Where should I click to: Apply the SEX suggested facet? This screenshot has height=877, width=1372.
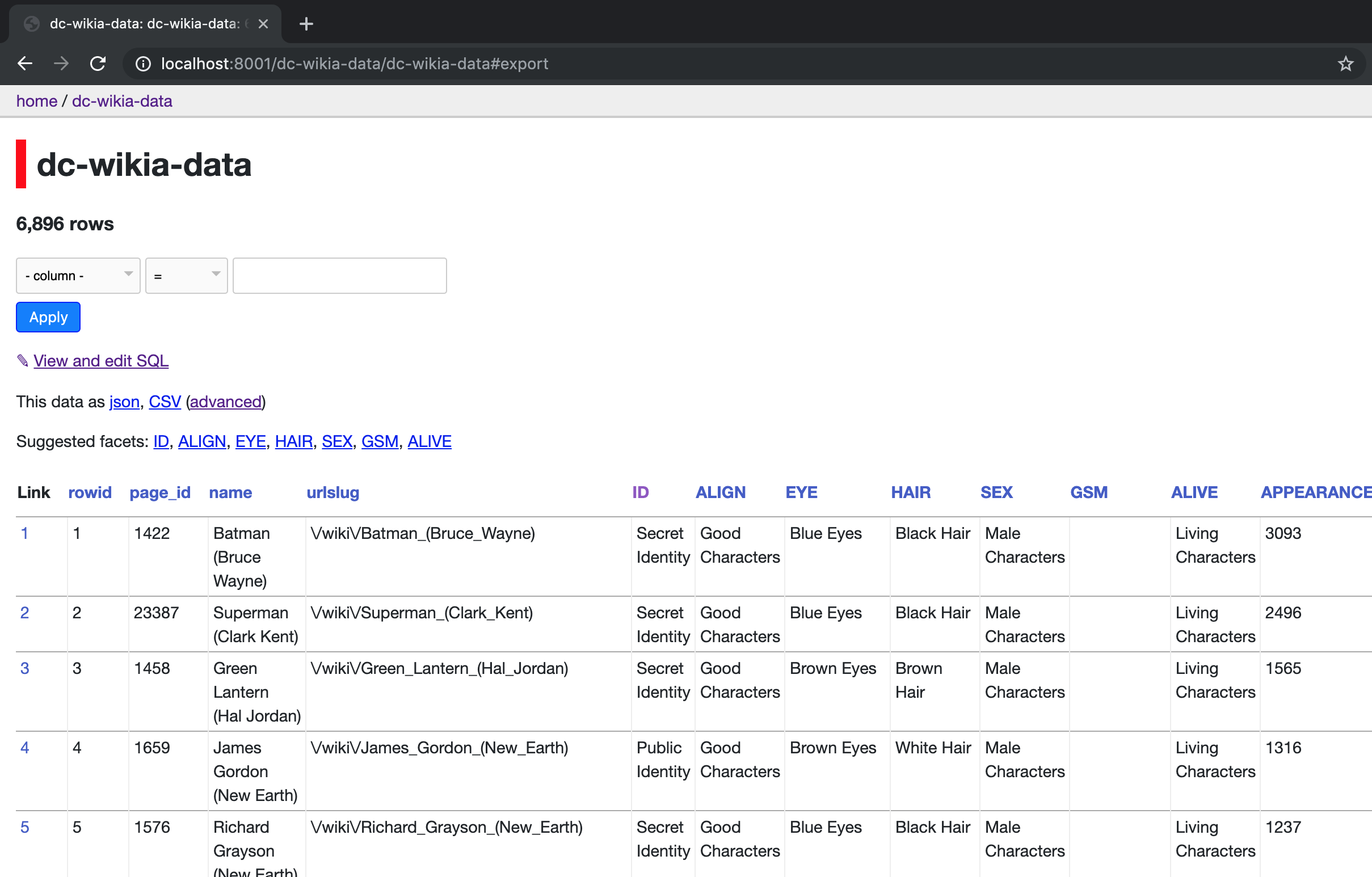[336, 442]
